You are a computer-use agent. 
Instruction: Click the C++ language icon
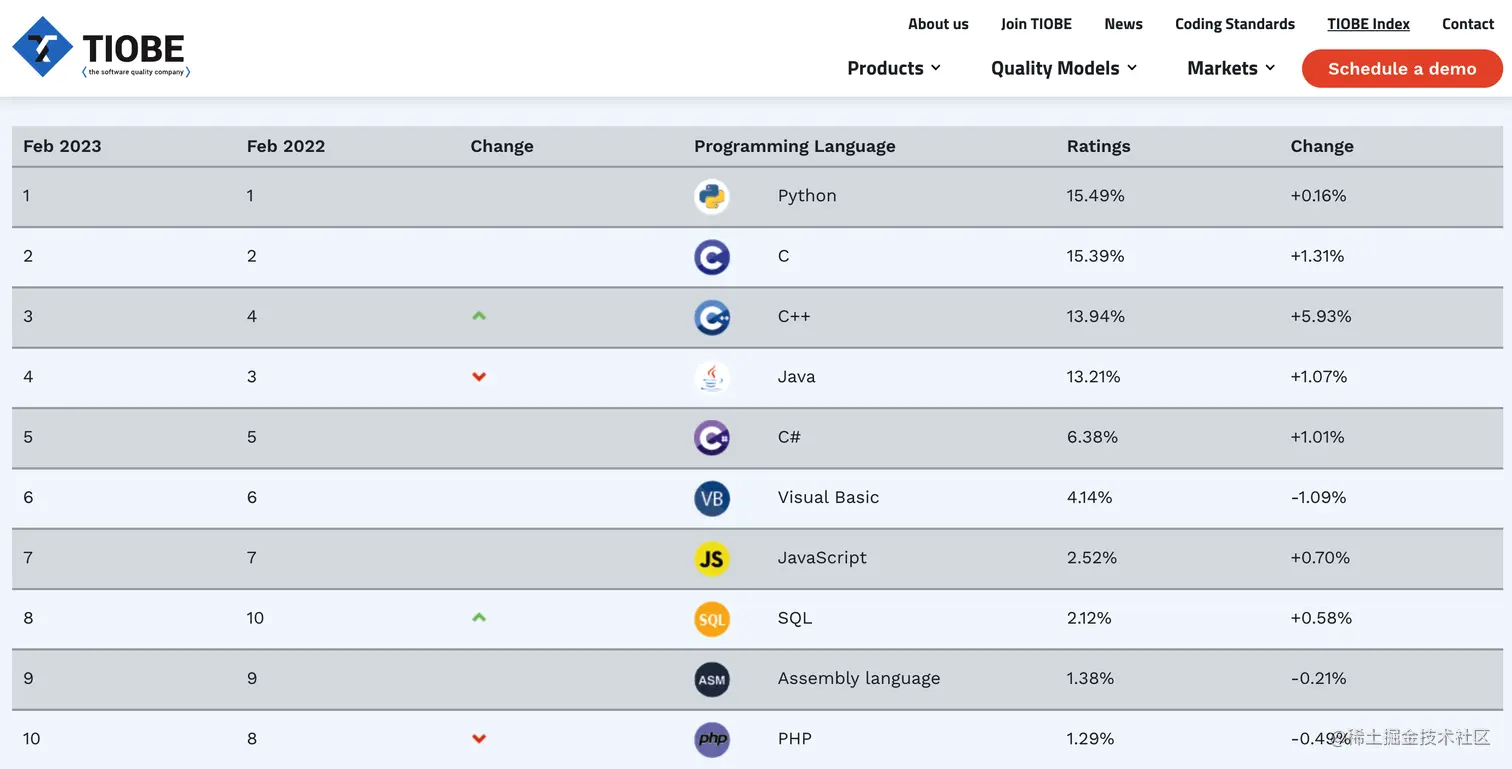712,317
